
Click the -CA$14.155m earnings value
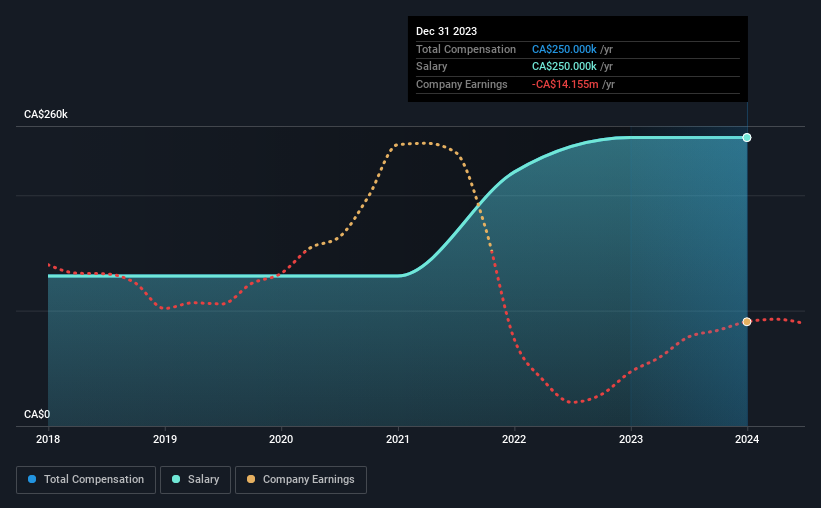pyautogui.click(x=565, y=84)
